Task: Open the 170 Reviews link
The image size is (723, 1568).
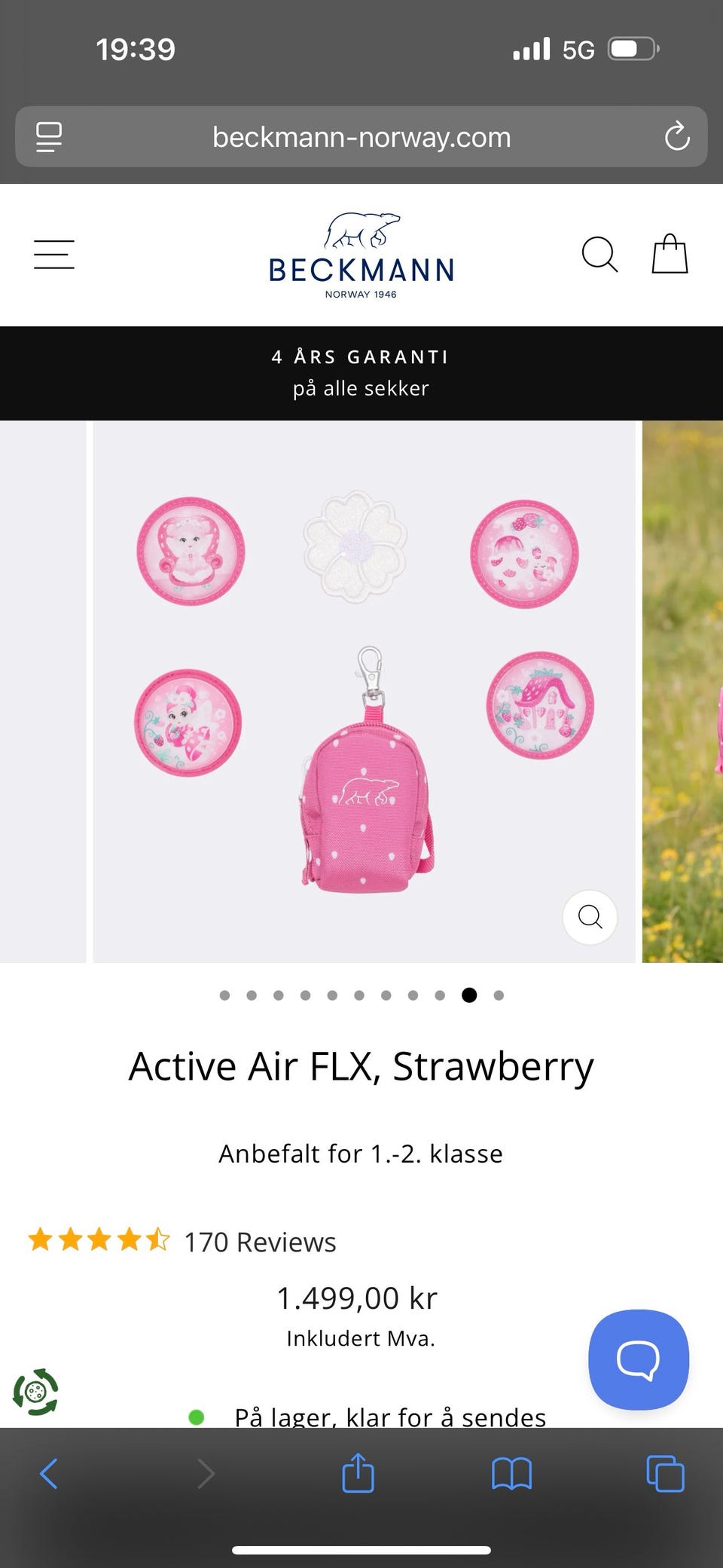Action: coord(260,1242)
